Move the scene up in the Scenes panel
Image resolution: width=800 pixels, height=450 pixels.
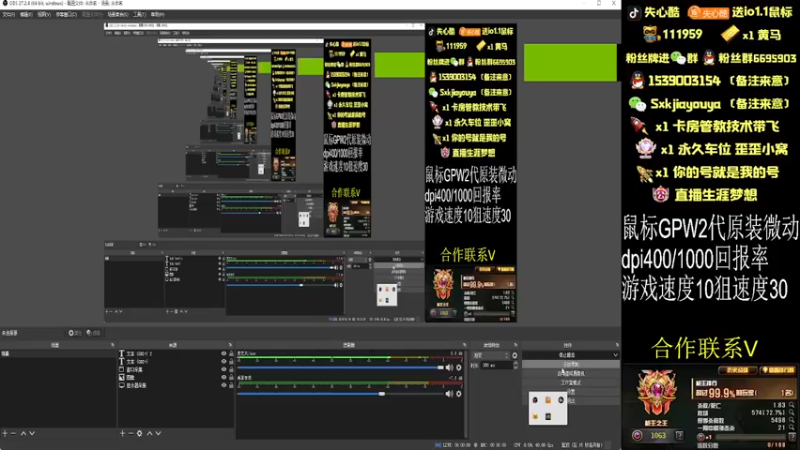click(x=23, y=433)
